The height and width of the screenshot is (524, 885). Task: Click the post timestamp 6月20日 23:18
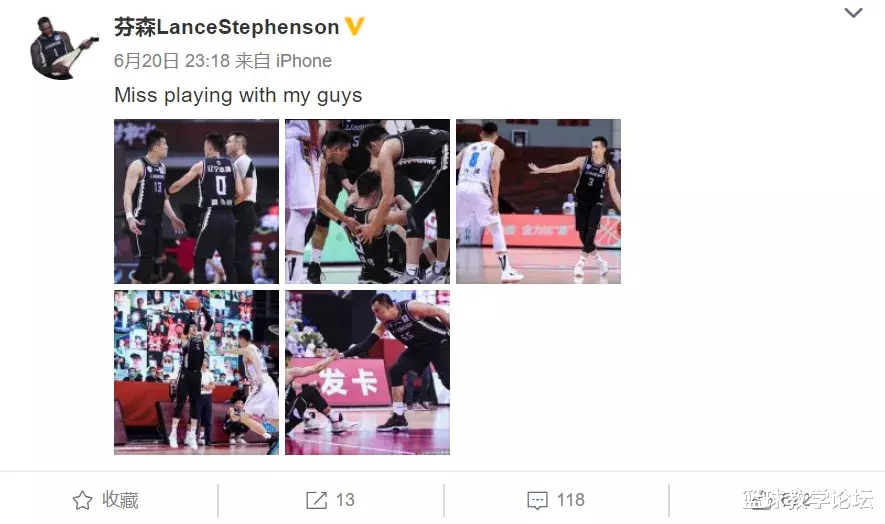[x=172, y=60]
